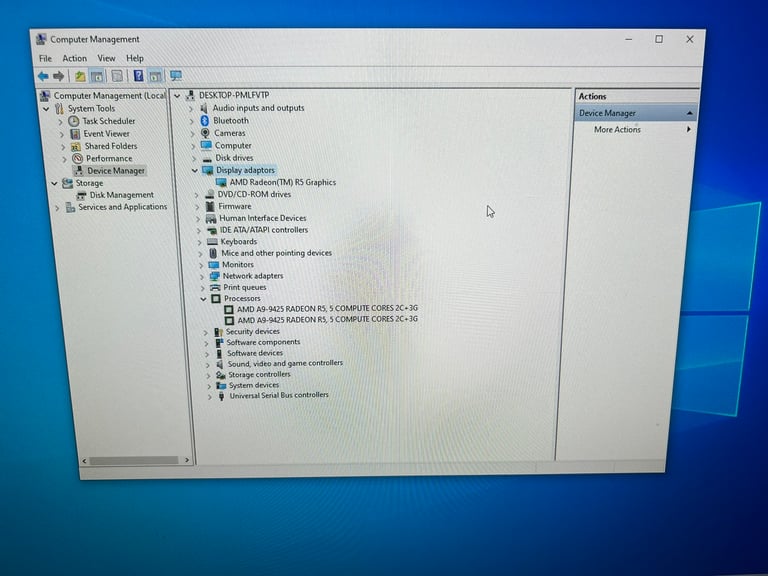The width and height of the screenshot is (768, 576).
Task: Select the second AMD A9-9425 processor entry
Action: pyautogui.click(x=328, y=319)
